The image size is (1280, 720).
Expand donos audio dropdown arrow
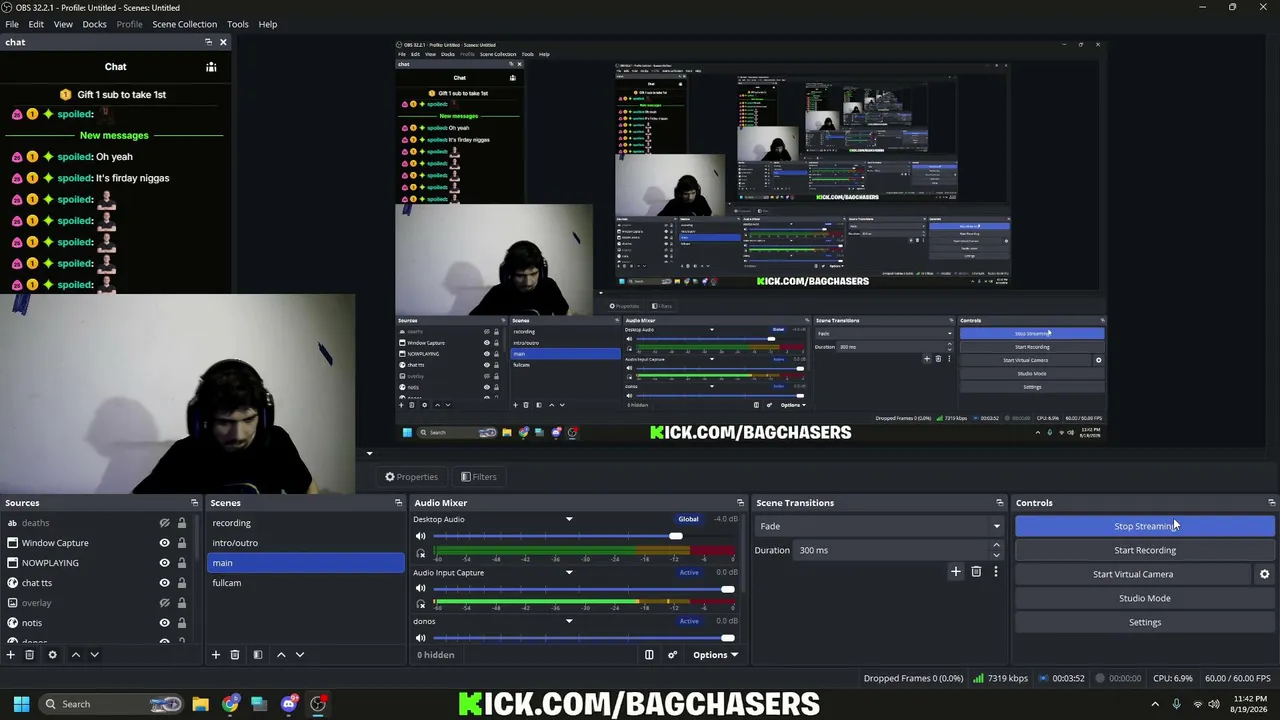pyautogui.click(x=569, y=621)
